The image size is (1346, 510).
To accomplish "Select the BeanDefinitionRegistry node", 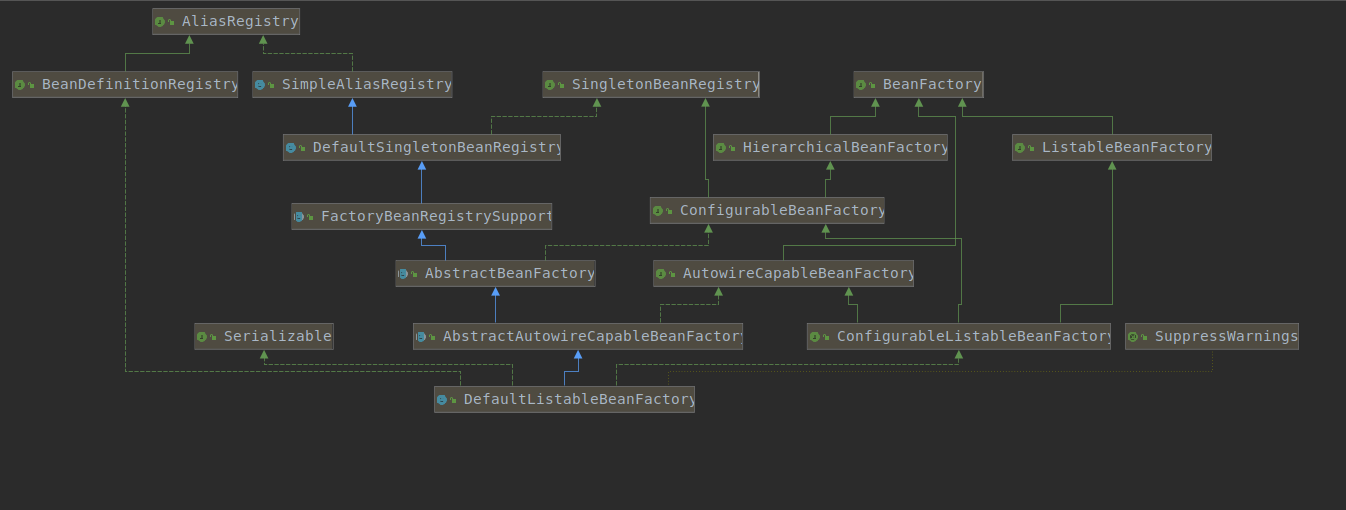I will 125,85.
